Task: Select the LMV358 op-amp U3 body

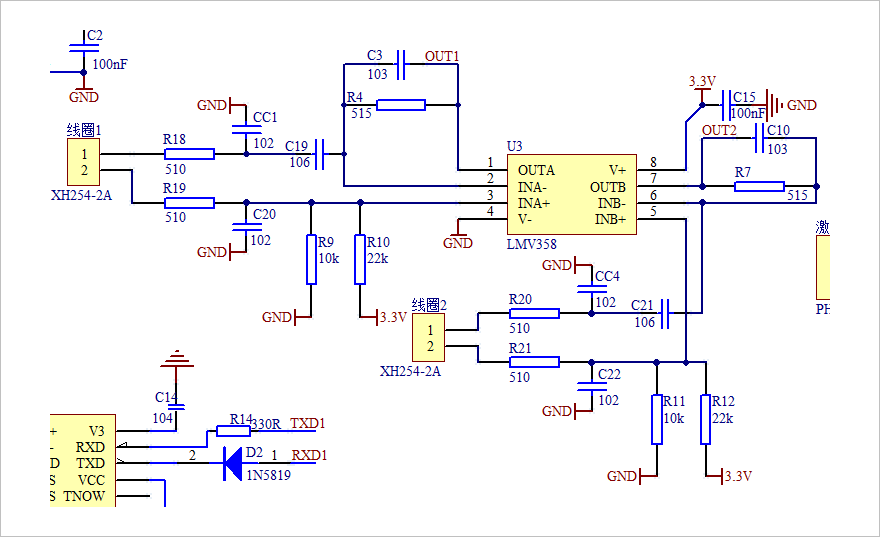Action: [571, 194]
